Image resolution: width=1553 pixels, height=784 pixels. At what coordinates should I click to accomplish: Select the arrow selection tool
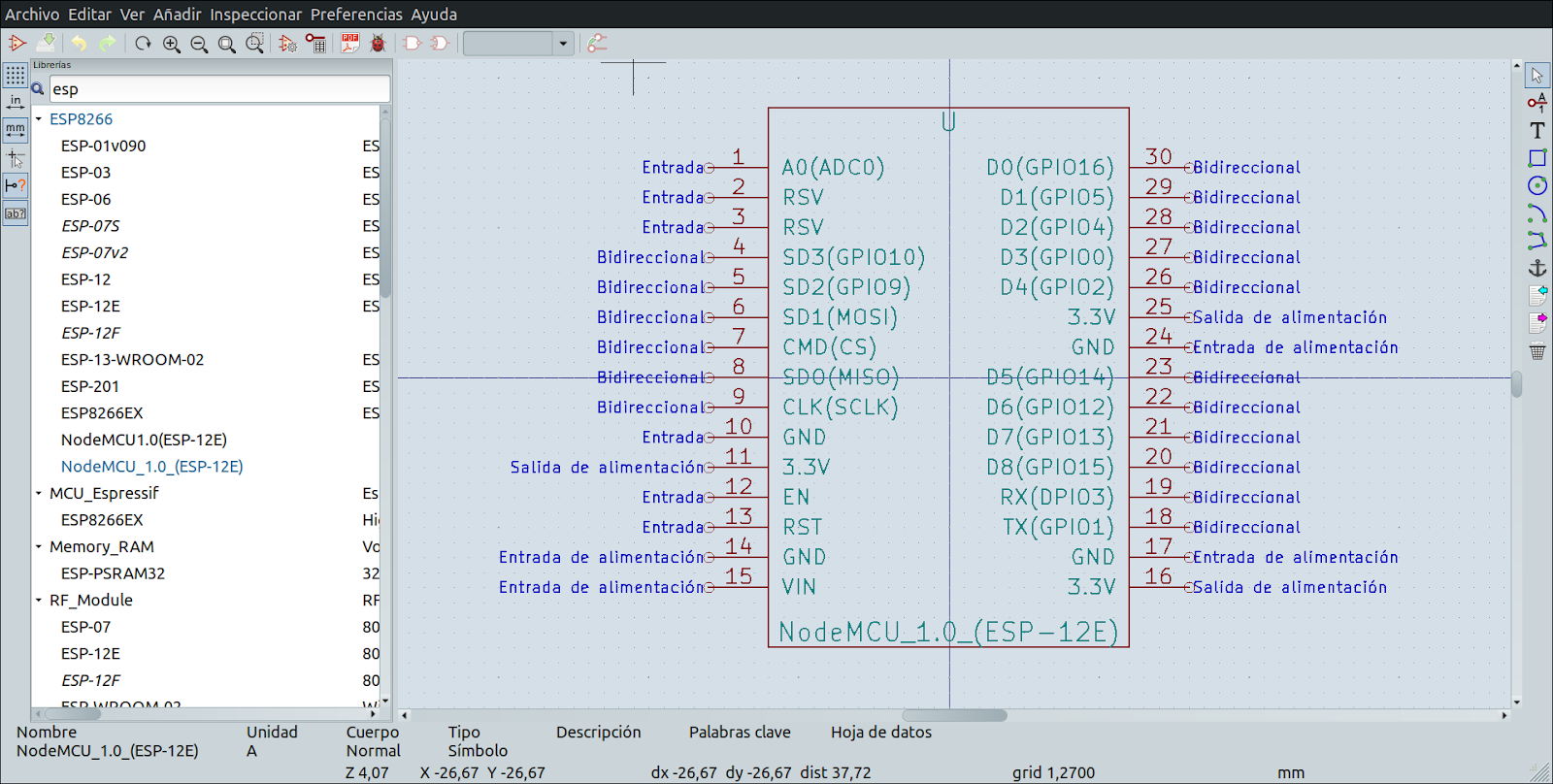(x=1537, y=75)
